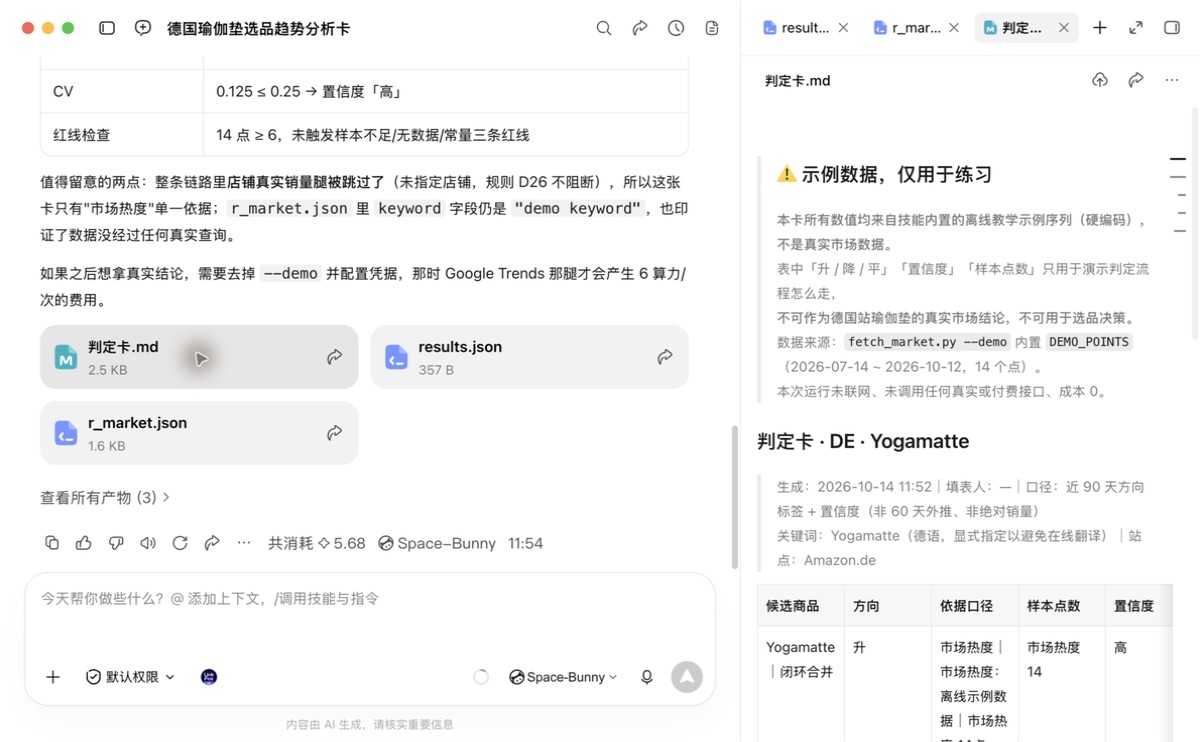Click the 判定卡.md preview file name

tap(797, 80)
